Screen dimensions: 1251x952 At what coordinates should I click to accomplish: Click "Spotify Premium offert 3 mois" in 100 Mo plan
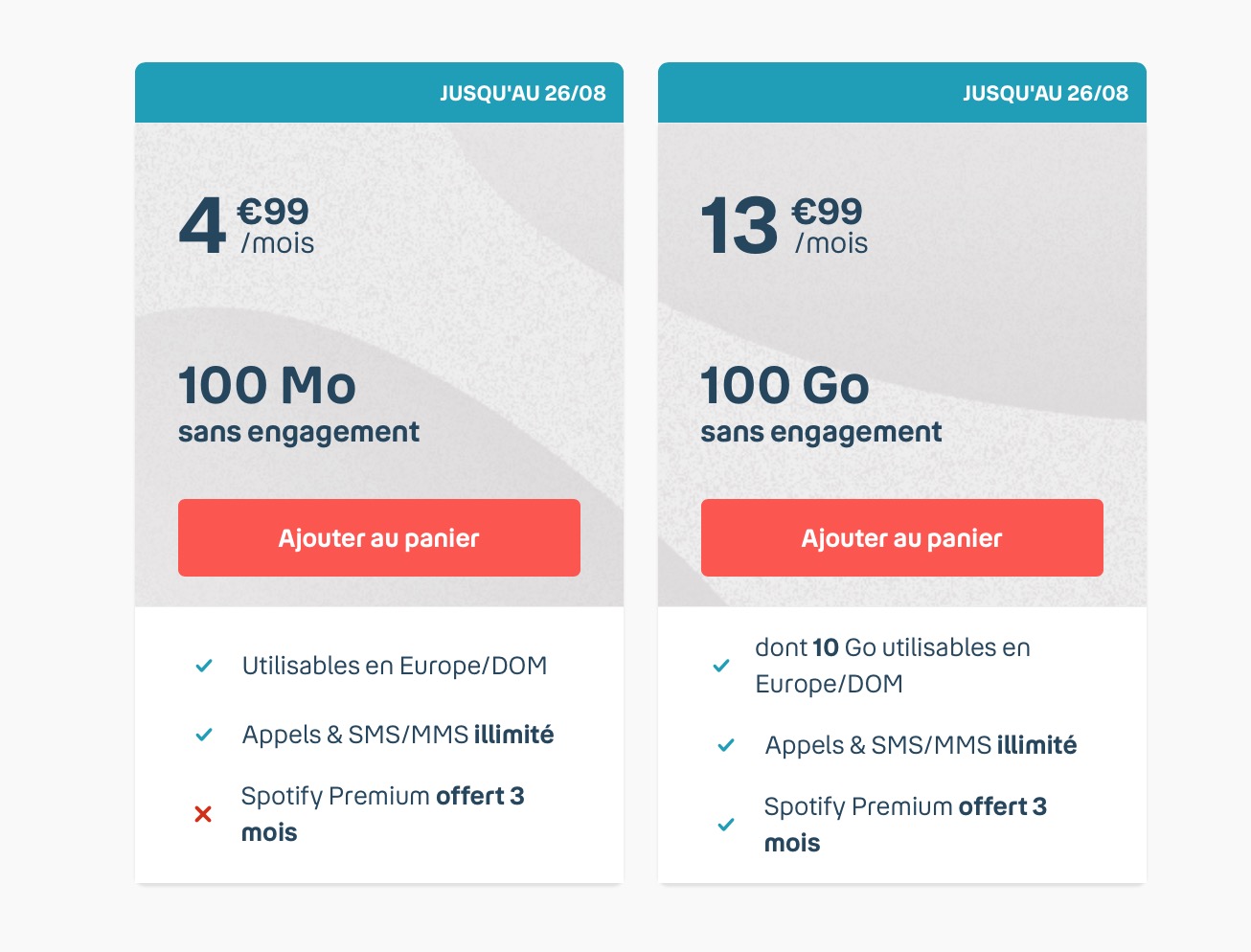coord(382,813)
